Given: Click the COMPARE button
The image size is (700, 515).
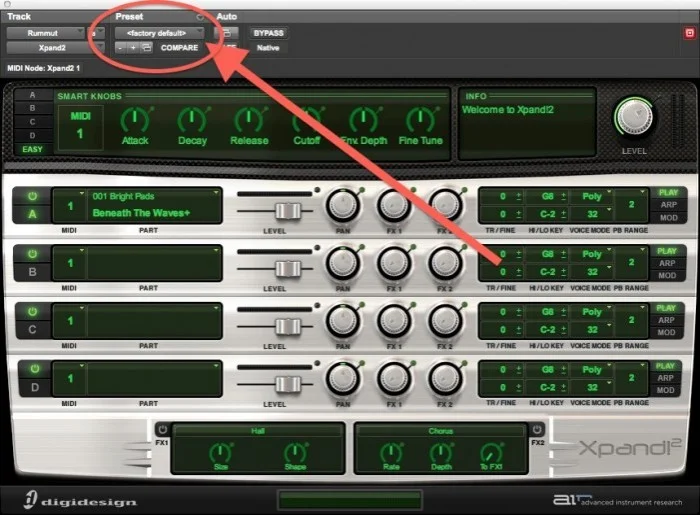Looking at the screenshot, I should (x=179, y=48).
